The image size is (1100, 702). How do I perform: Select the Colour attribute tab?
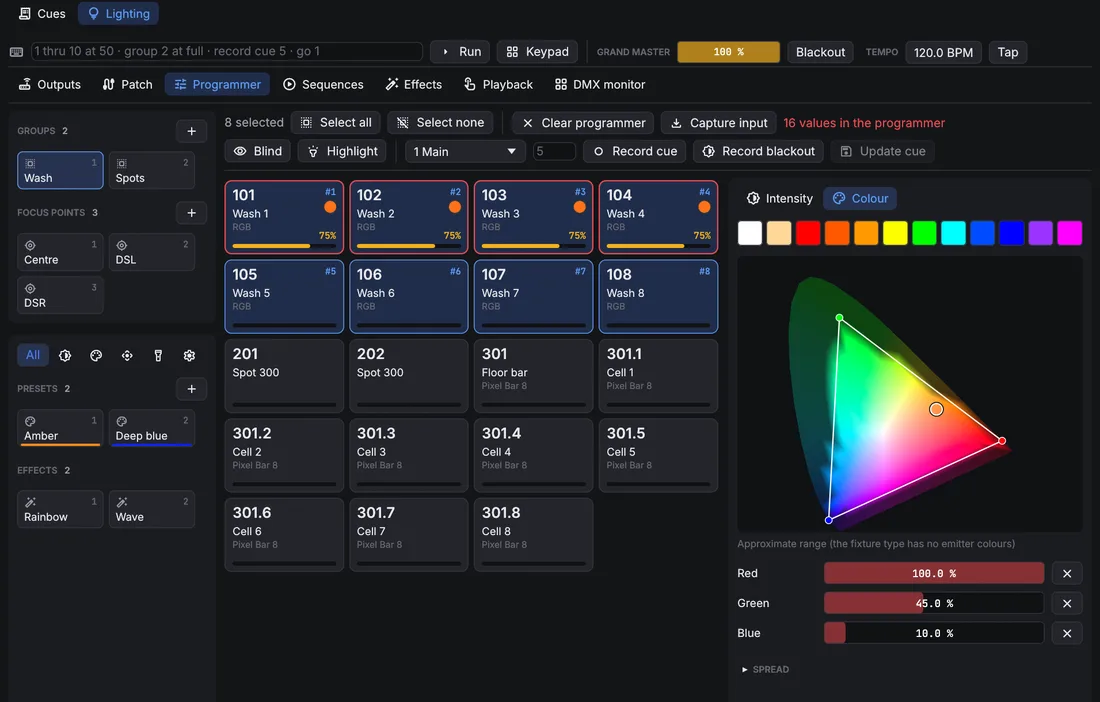coord(860,198)
